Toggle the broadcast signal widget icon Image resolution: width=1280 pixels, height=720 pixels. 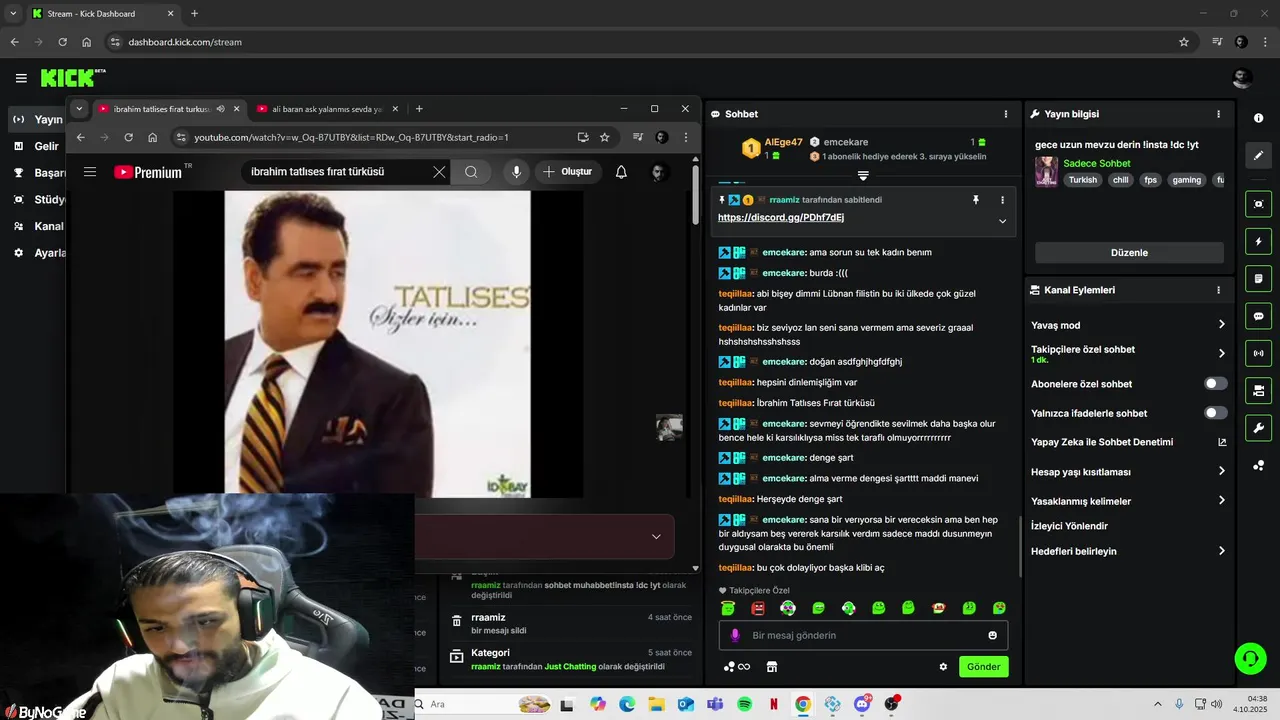coord(1258,353)
